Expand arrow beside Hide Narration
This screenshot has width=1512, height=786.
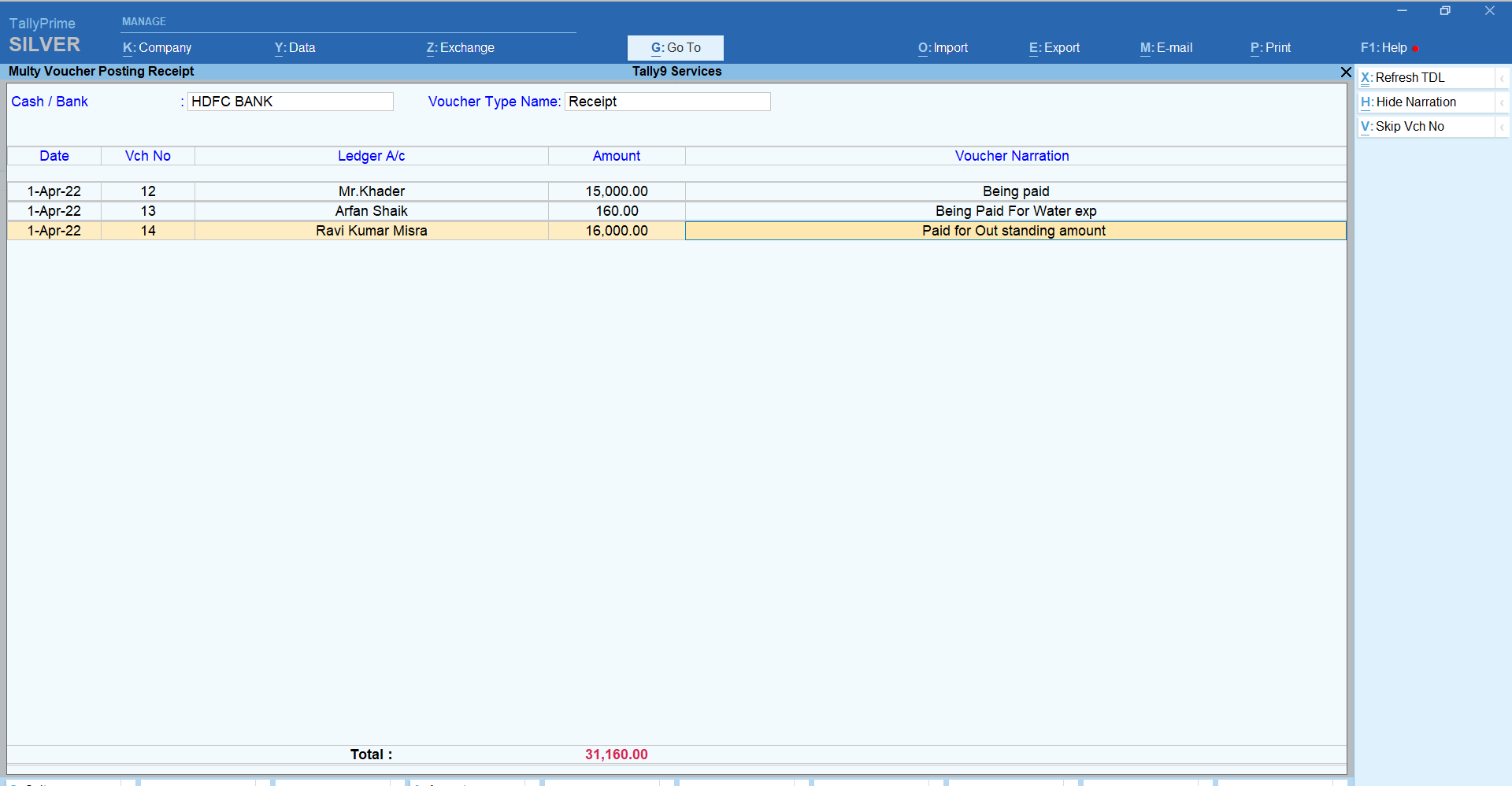pyautogui.click(x=1502, y=102)
